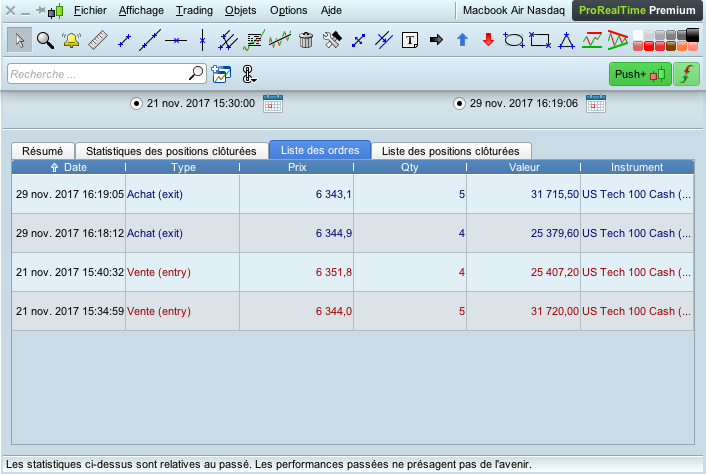Sort by the Instrument column header

click(637, 167)
